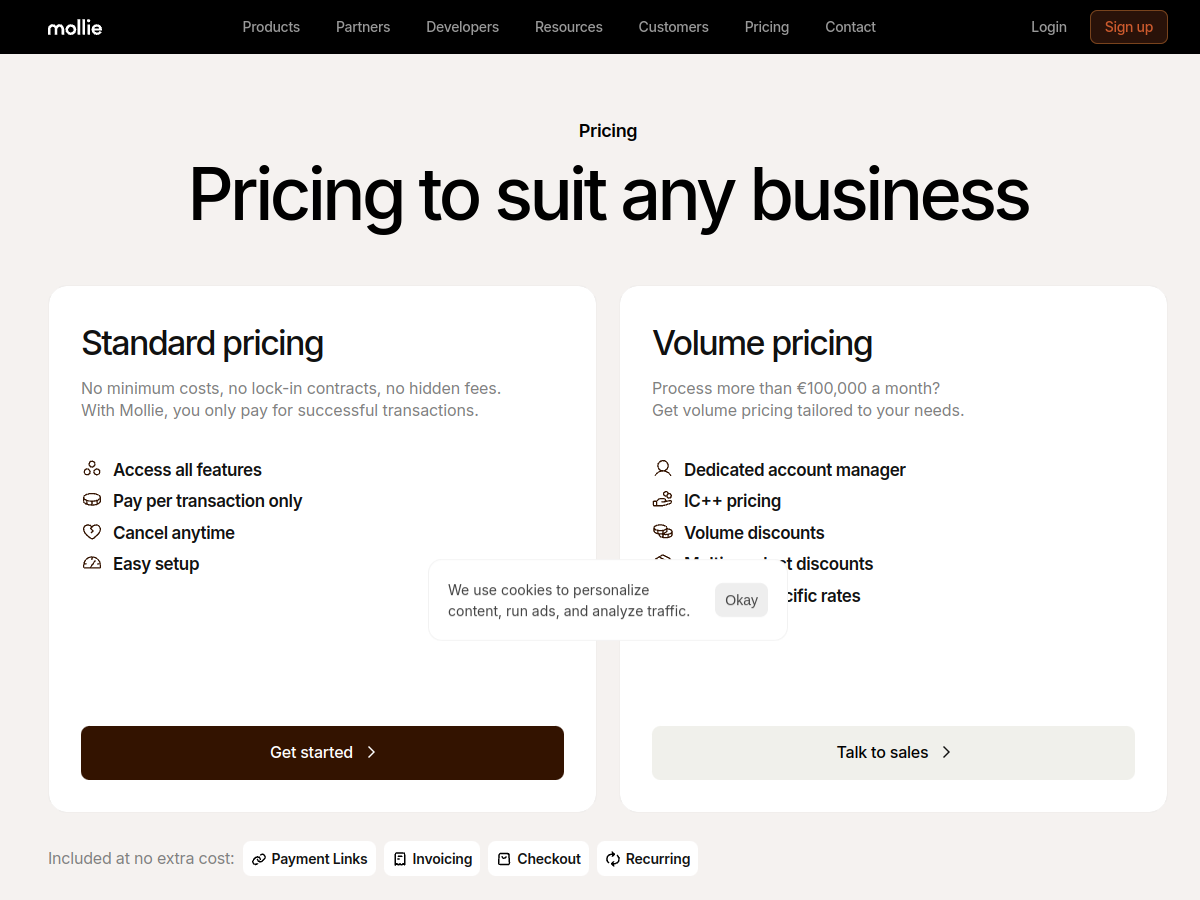The image size is (1200, 900).
Task: Click the 'Cancel anytime' heart icon
Action: click(92, 531)
